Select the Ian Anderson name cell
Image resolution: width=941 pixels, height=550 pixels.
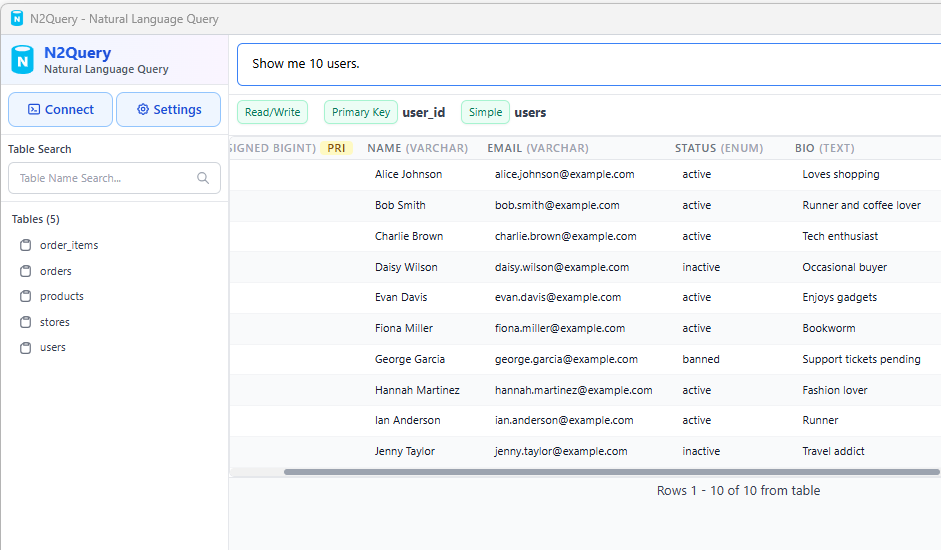coord(407,420)
